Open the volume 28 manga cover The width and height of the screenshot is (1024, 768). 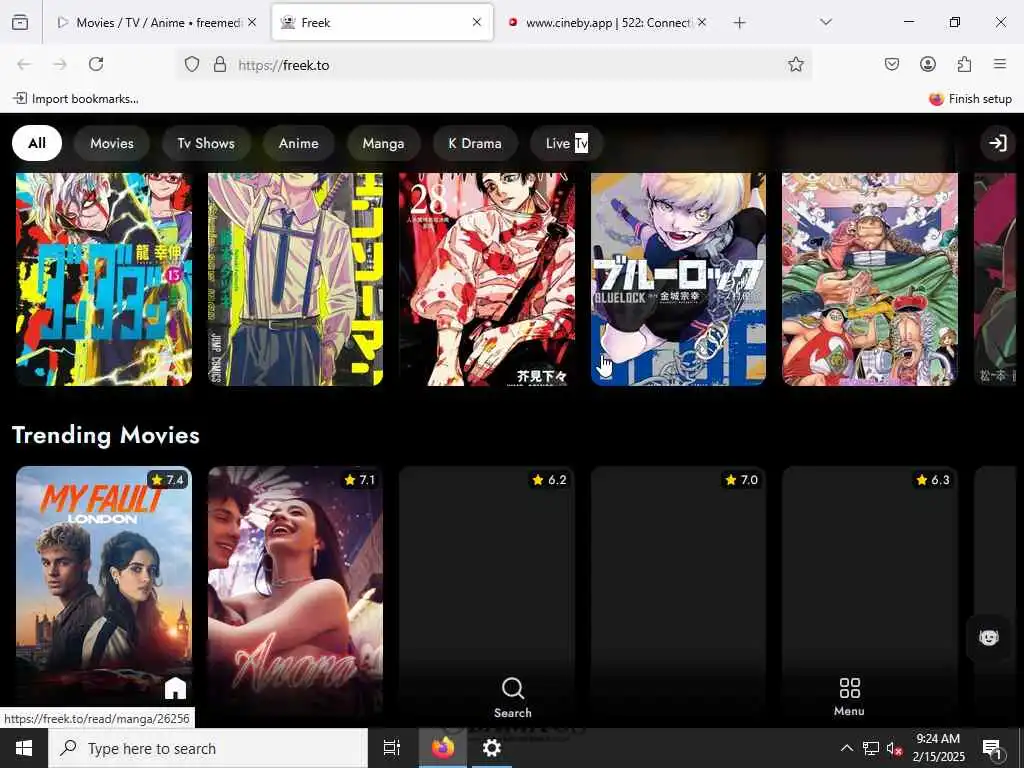[487, 279]
